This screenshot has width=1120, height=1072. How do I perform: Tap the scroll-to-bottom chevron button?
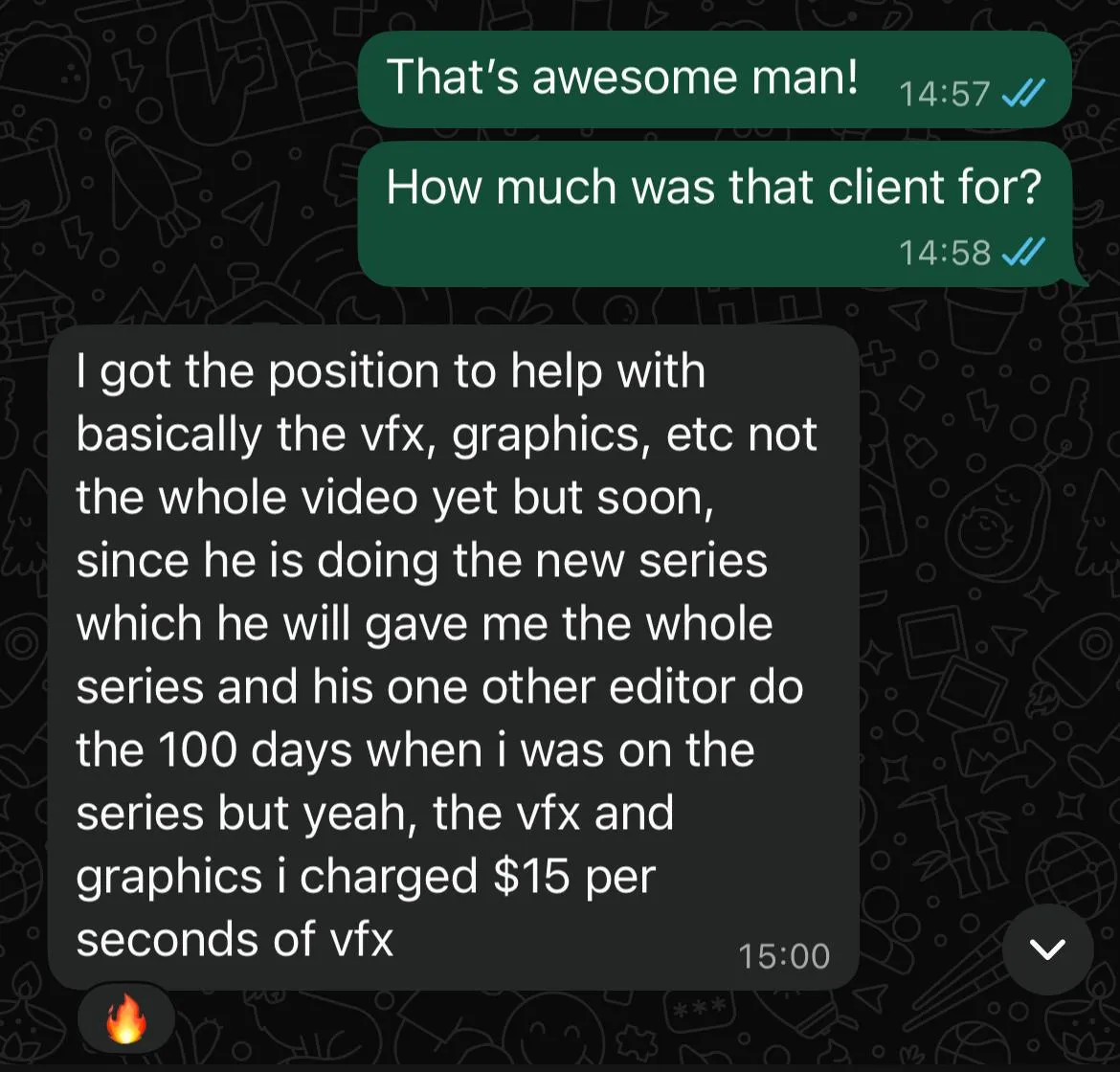click(x=1047, y=949)
